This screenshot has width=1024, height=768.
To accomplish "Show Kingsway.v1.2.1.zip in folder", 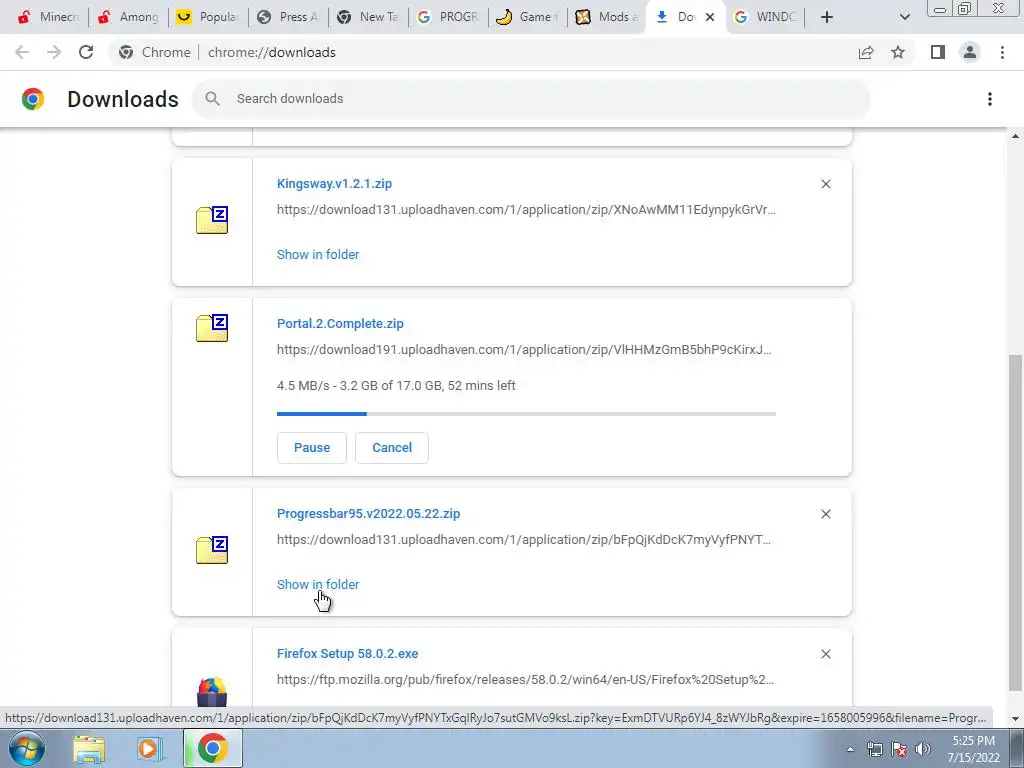I will click(318, 255).
